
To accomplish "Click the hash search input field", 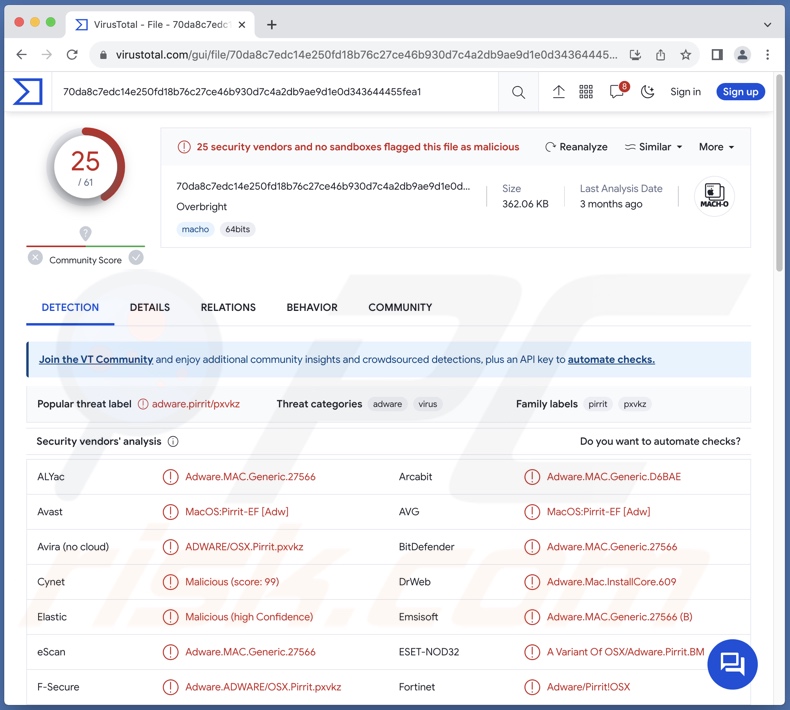I will click(277, 92).
